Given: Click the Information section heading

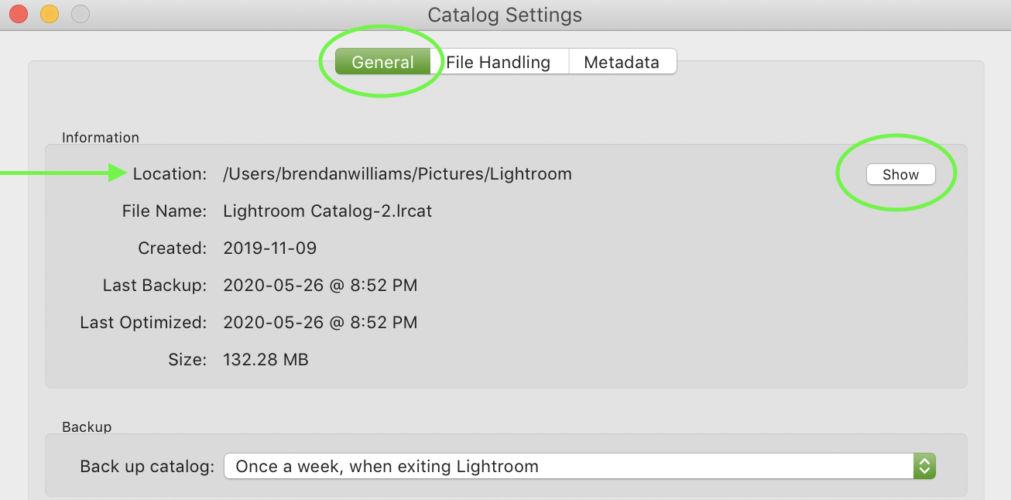Looking at the screenshot, I should click(x=101, y=137).
